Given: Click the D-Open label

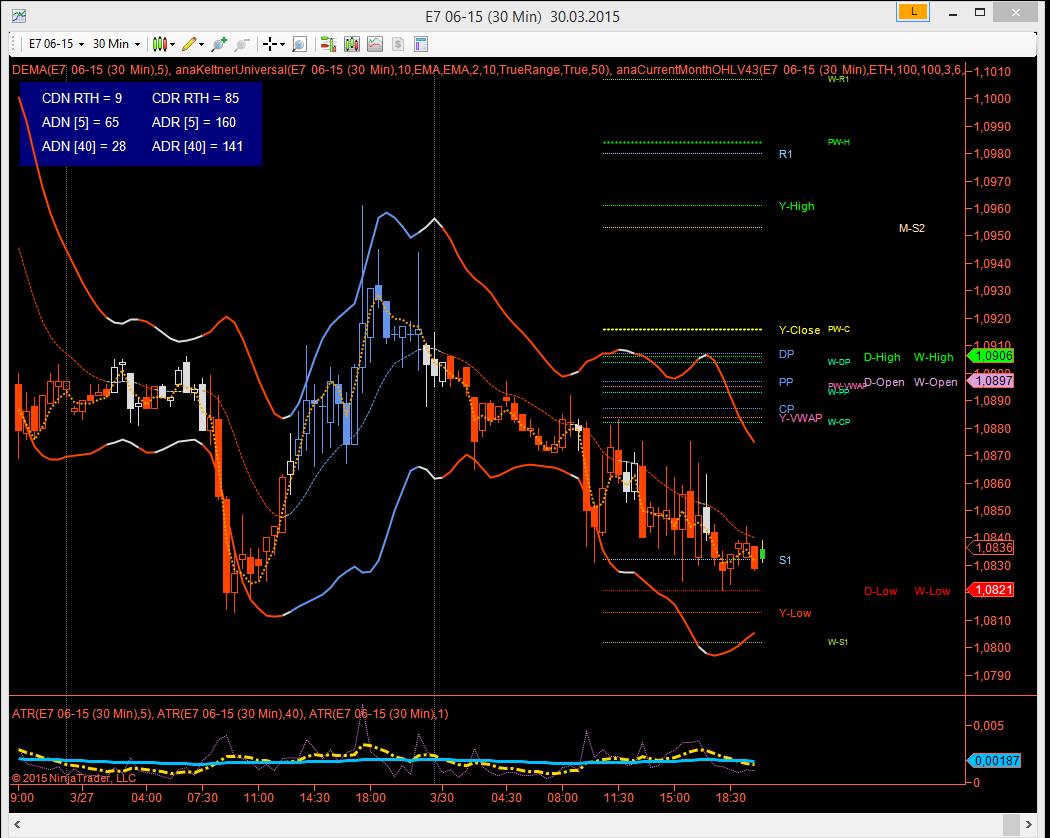Looking at the screenshot, I should tap(884, 382).
